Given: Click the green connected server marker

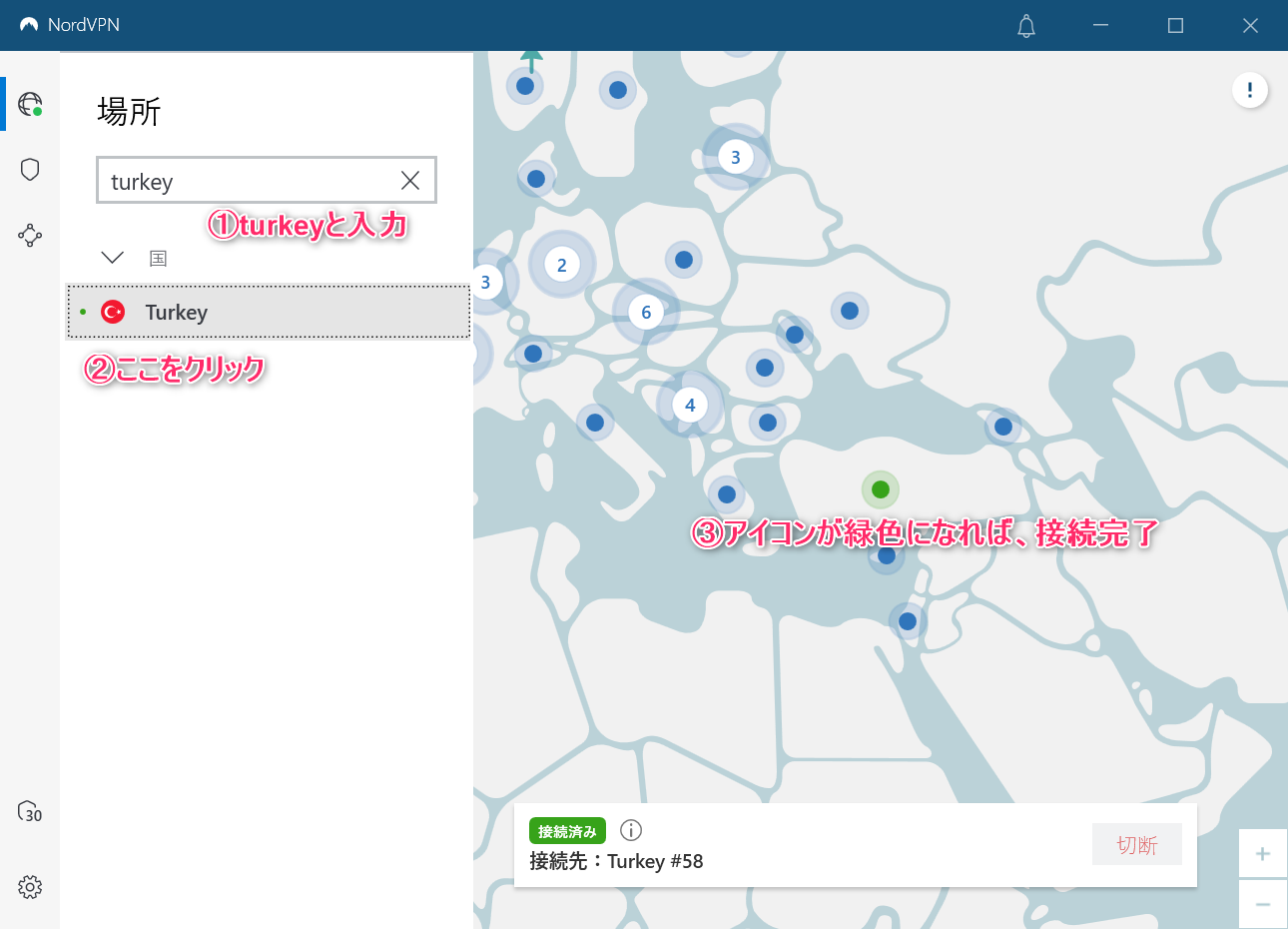Looking at the screenshot, I should pyautogui.click(x=881, y=489).
